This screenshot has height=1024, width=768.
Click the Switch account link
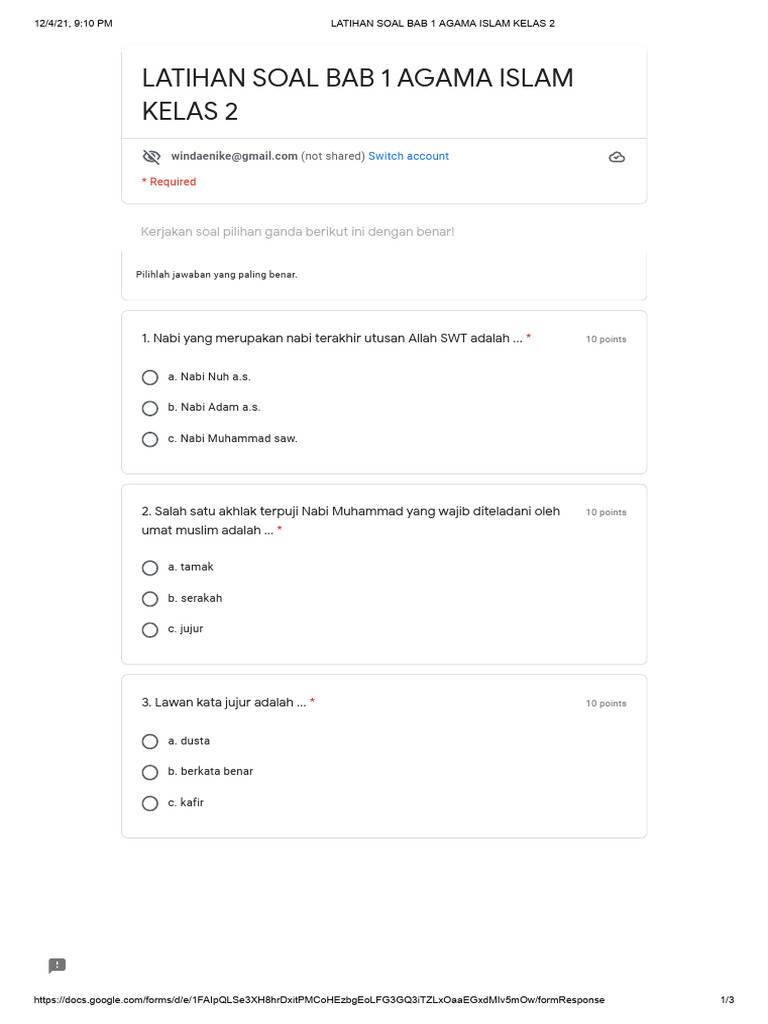(408, 156)
